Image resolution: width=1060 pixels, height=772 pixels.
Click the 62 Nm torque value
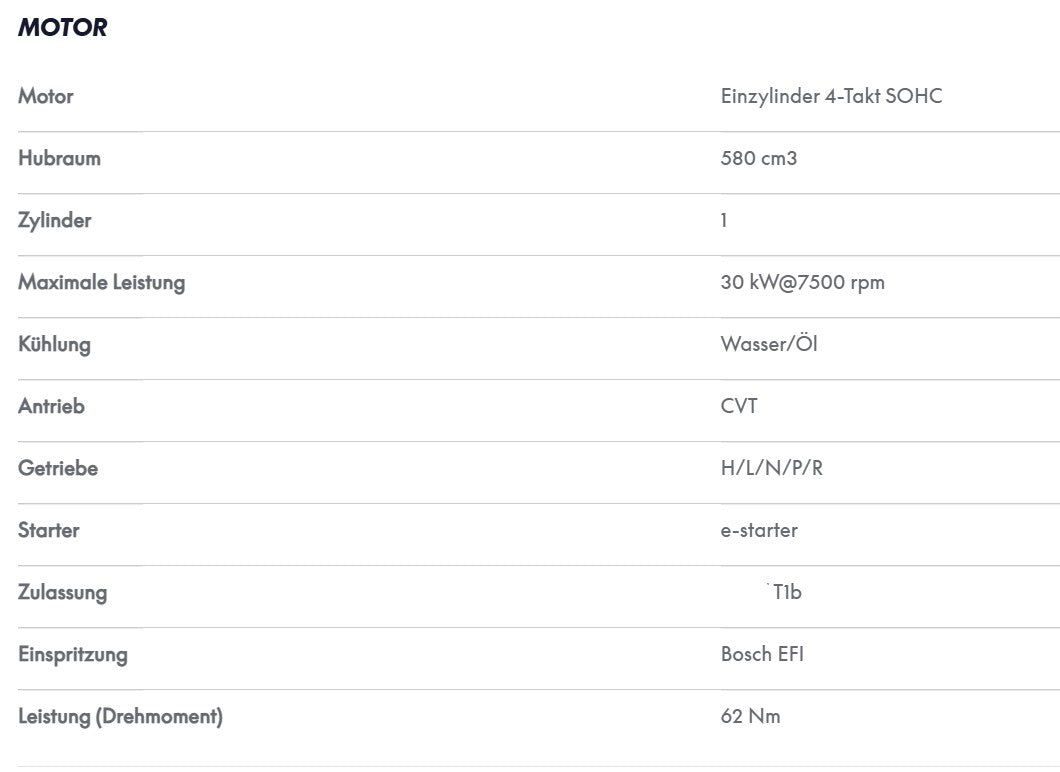point(750,716)
